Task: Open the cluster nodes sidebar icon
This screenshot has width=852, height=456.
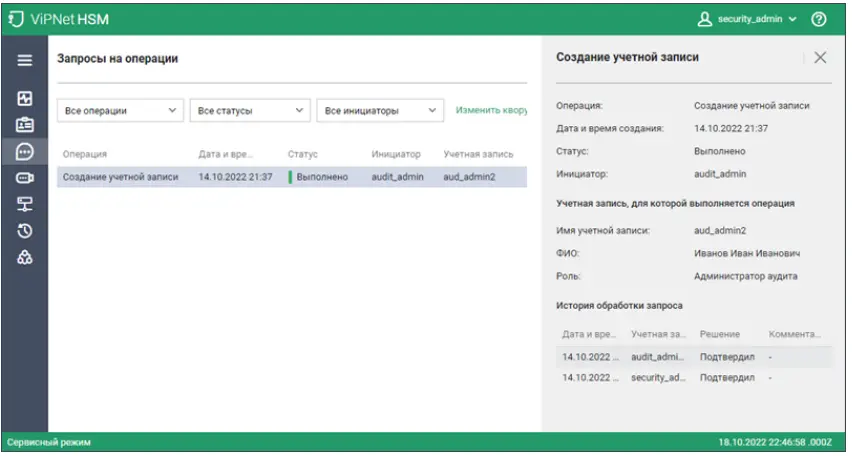Action: tap(25, 257)
